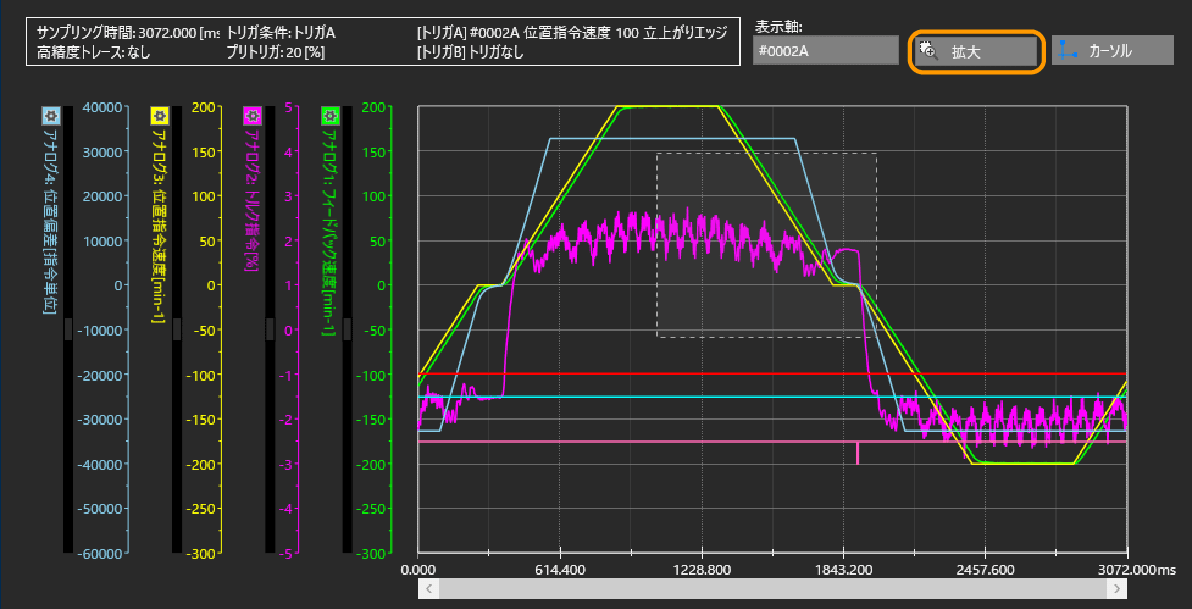
Task: Click the green フィードバック速度 axis slider thumb
Action: pos(347,329)
